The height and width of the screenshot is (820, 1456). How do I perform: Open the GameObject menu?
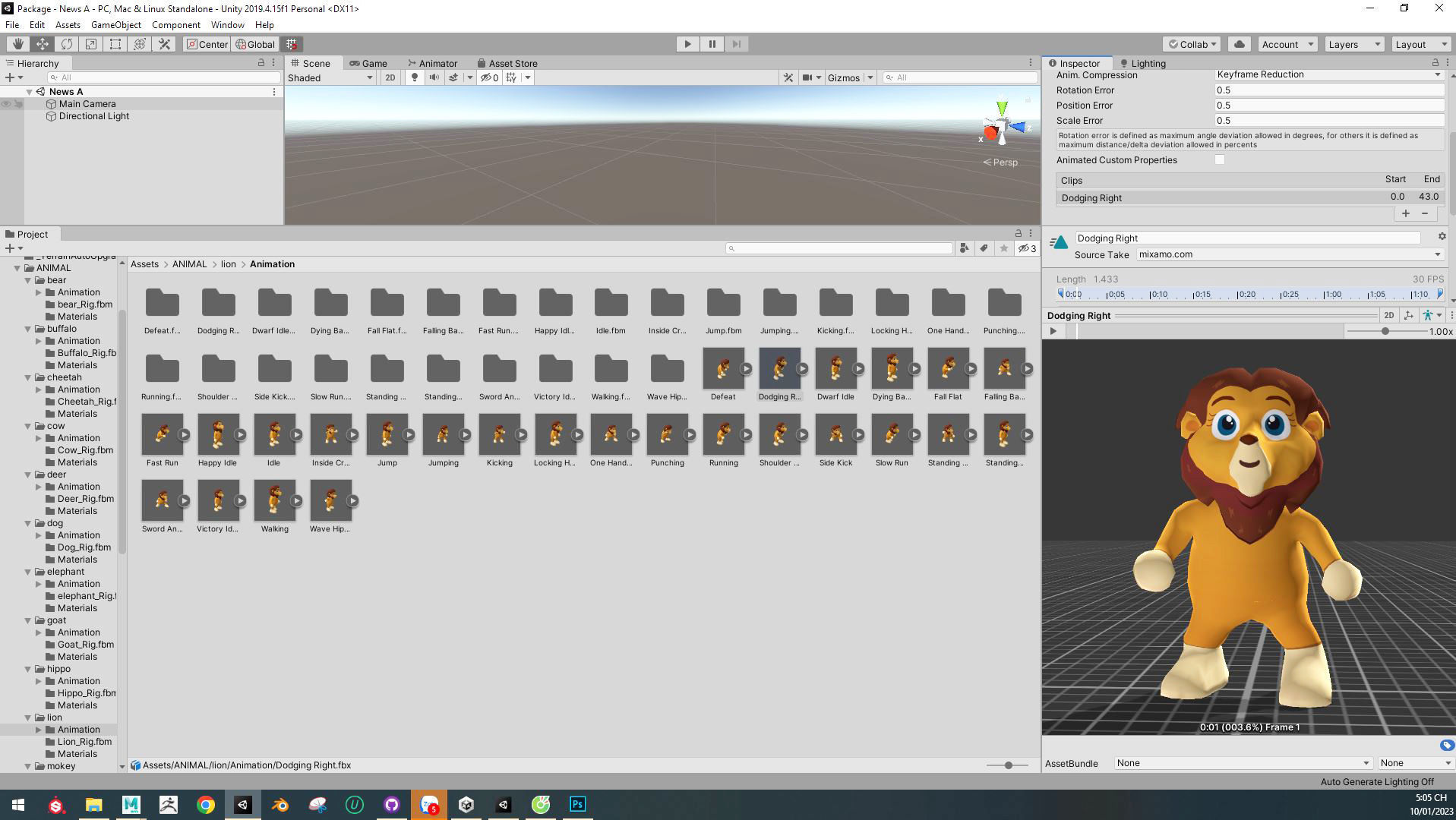coord(115,24)
